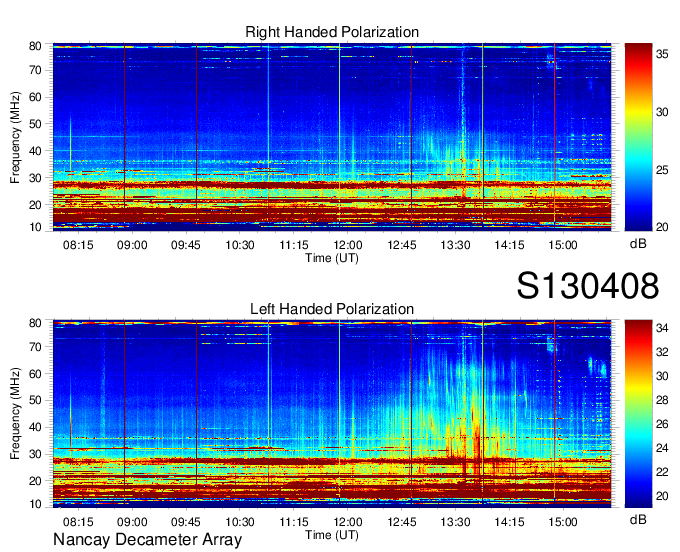
Task: Click the 28 value on Left Handed colorbar
Action: pos(662,400)
